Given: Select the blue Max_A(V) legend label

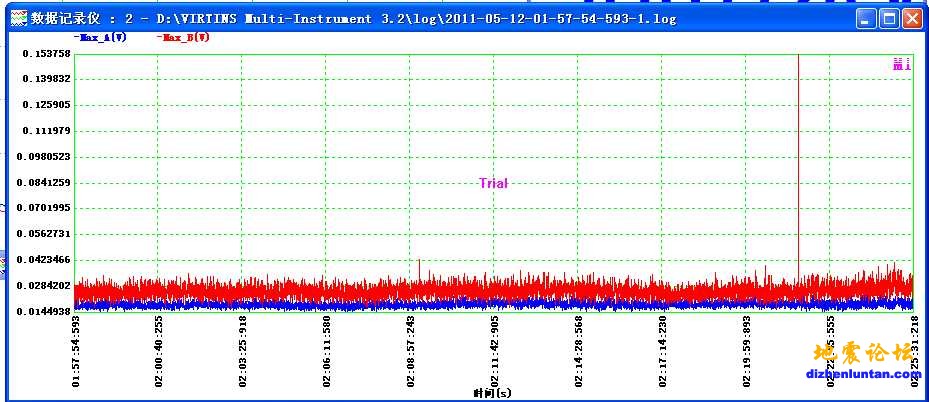Looking at the screenshot, I should pyautogui.click(x=100, y=37).
